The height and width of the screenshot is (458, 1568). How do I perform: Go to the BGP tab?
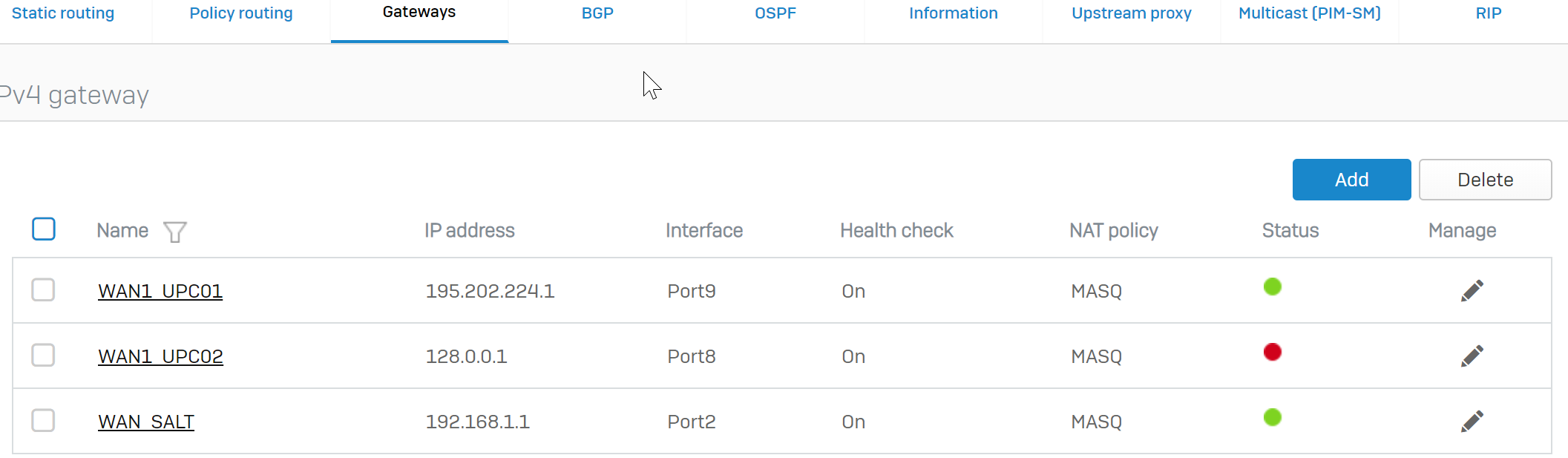[x=597, y=13]
